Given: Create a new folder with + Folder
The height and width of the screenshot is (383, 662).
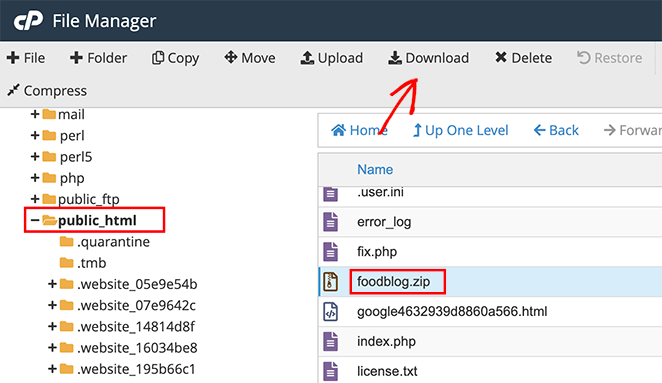Looking at the screenshot, I should (98, 58).
